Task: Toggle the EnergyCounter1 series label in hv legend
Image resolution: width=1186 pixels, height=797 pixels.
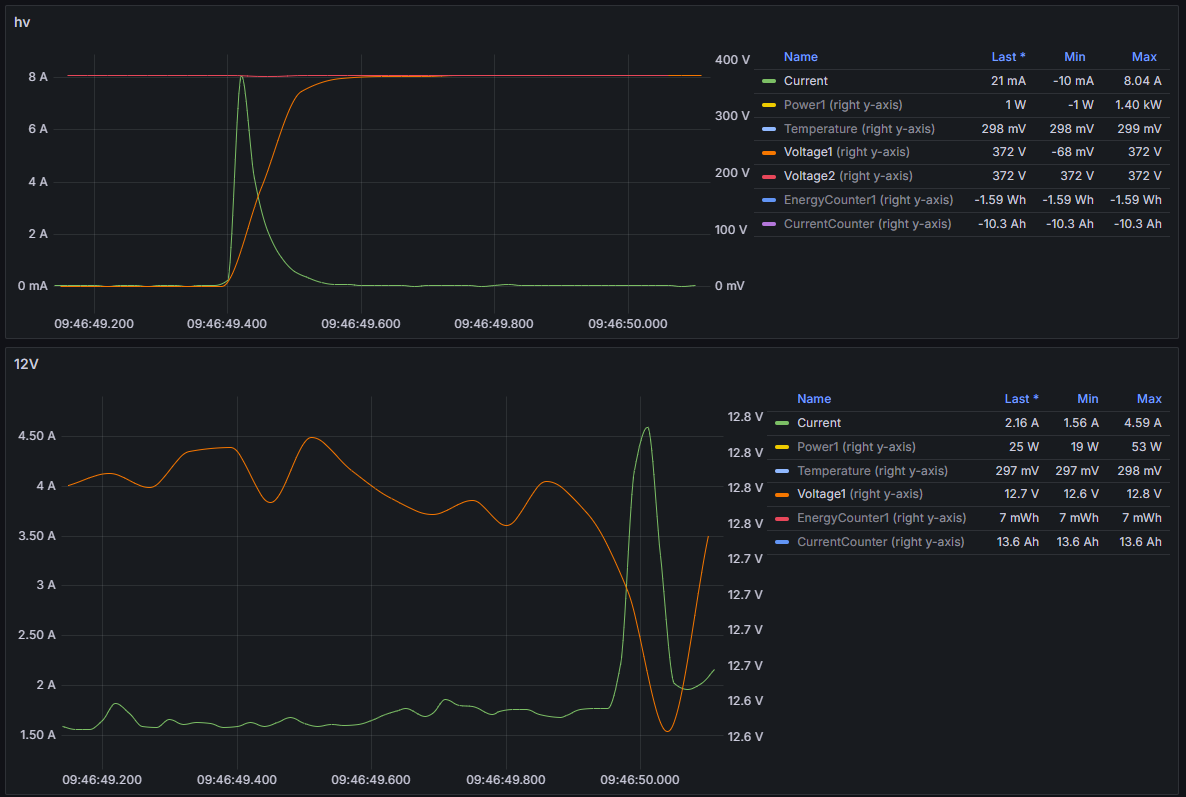Action: coord(868,201)
